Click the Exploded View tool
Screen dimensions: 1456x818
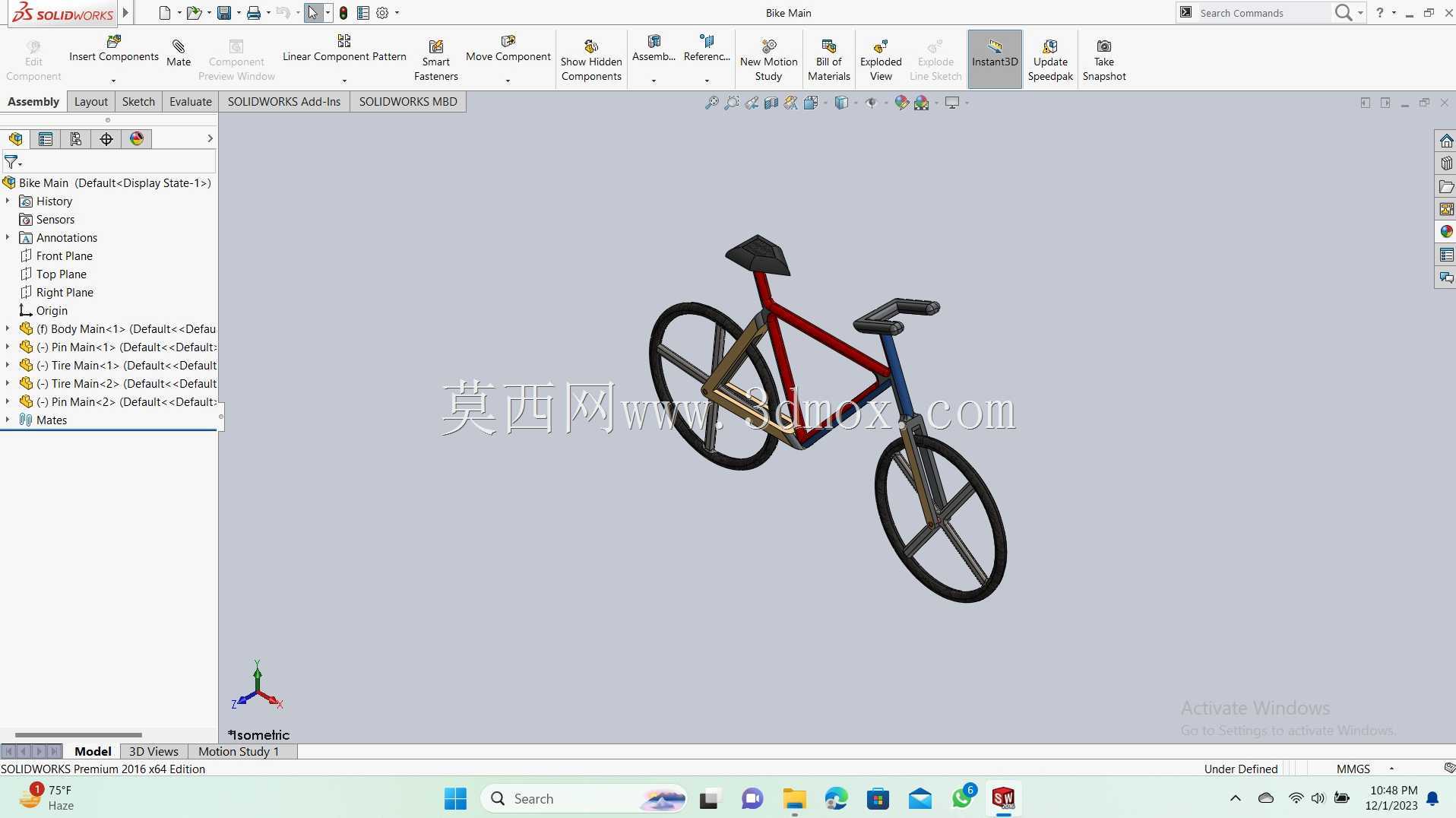tap(881, 60)
